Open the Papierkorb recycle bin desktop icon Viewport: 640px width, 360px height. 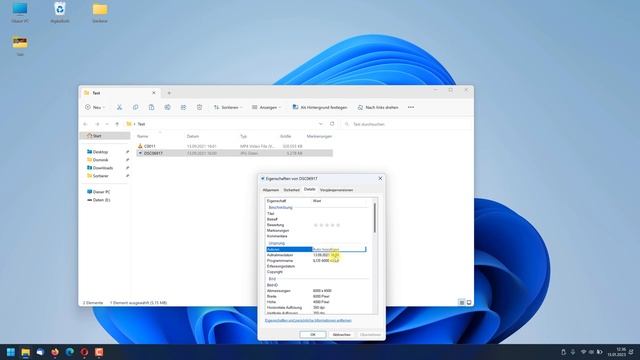coord(60,12)
